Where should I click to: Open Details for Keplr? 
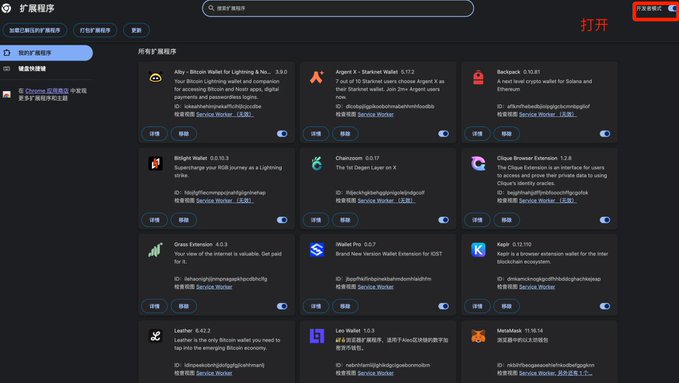point(477,306)
